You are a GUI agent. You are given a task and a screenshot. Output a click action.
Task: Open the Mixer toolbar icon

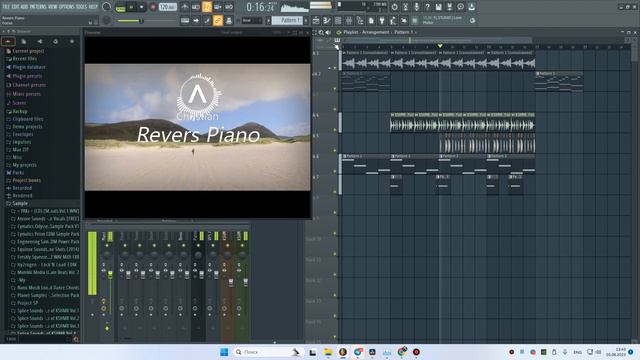[349, 20]
